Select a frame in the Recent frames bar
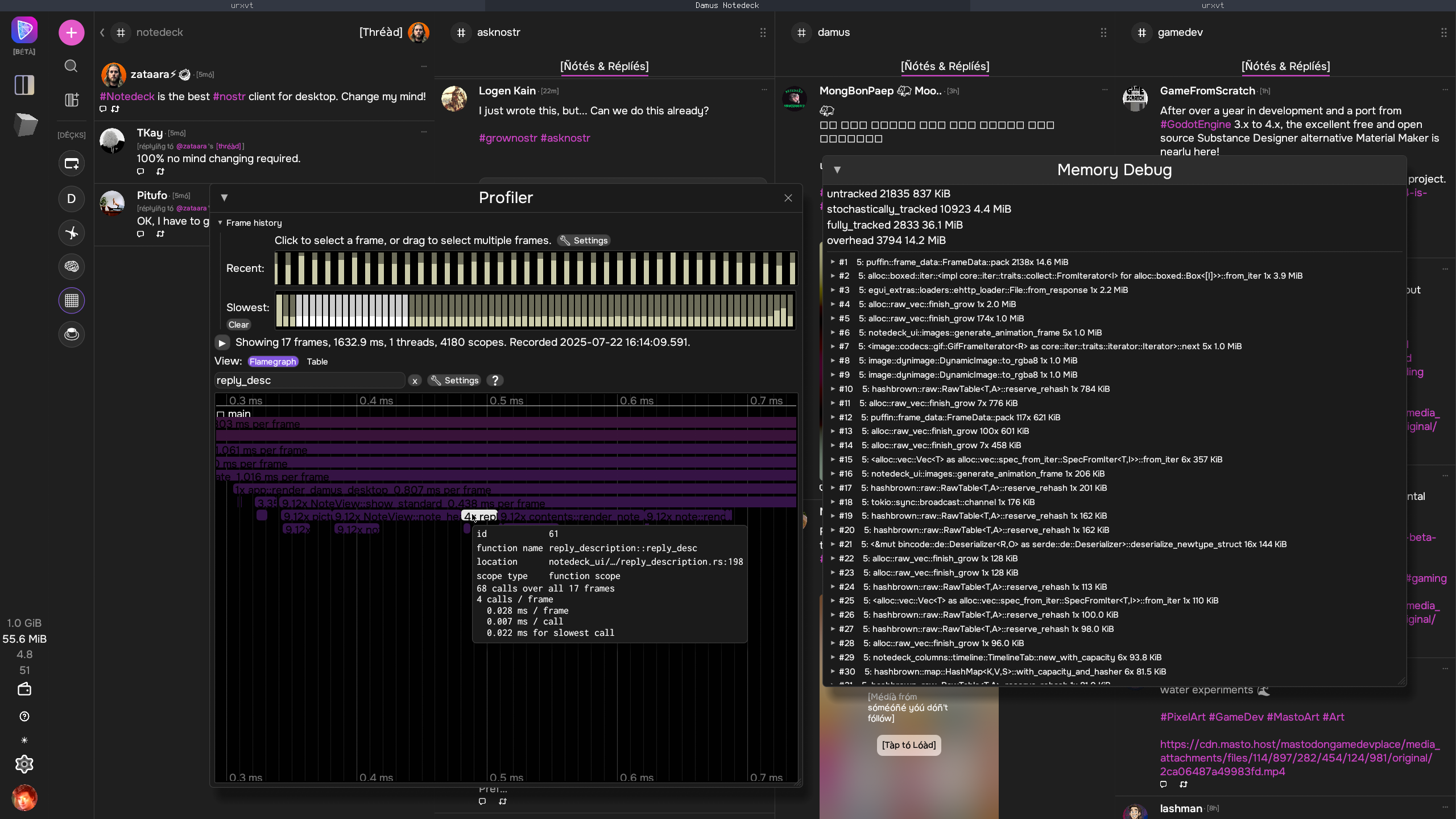Screen dimensions: 1456x819 [x=536, y=268]
